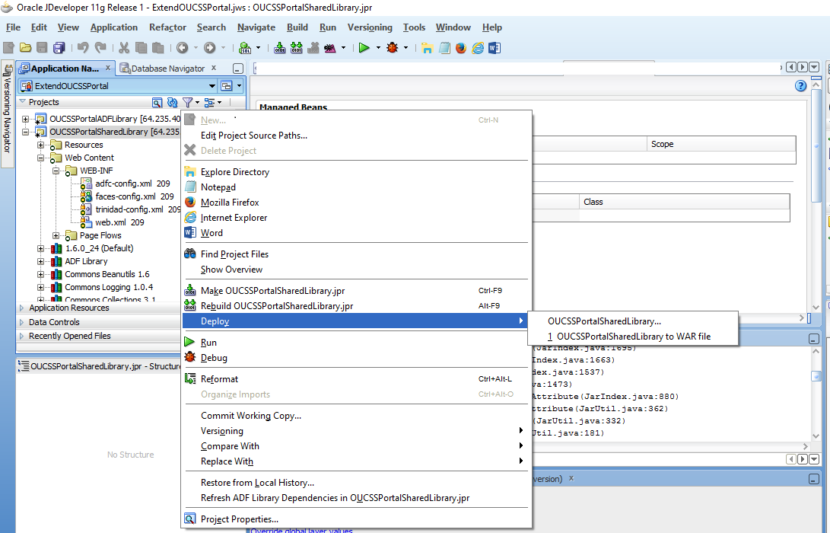Minimize the Application Navigator panel

click(x=238, y=68)
